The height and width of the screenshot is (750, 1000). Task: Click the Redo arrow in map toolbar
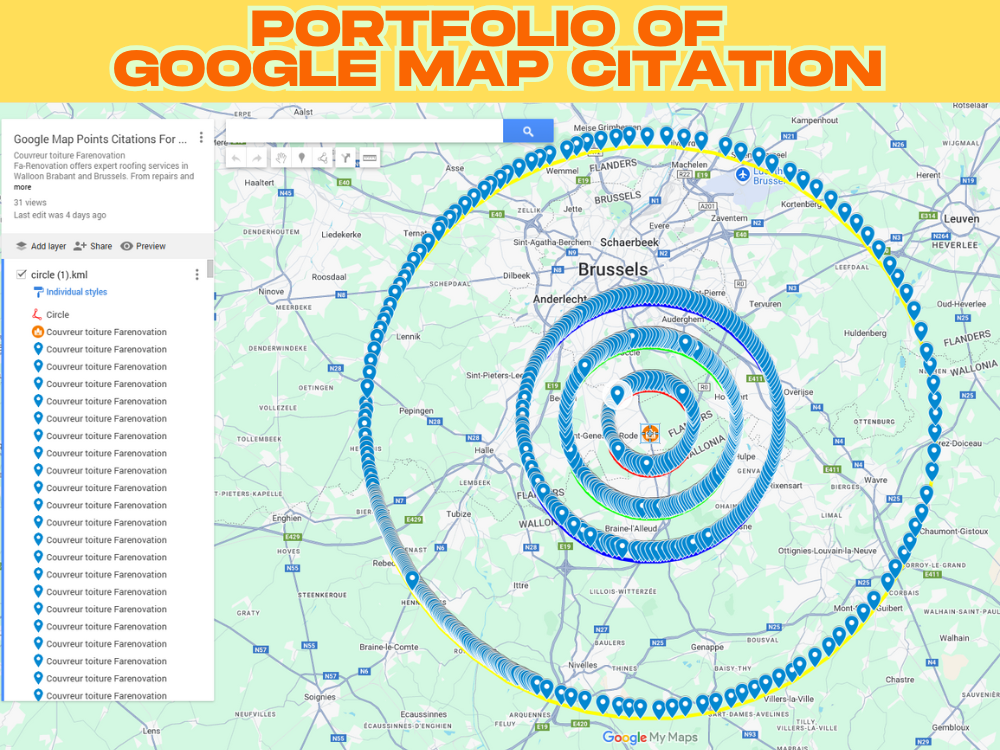point(257,158)
